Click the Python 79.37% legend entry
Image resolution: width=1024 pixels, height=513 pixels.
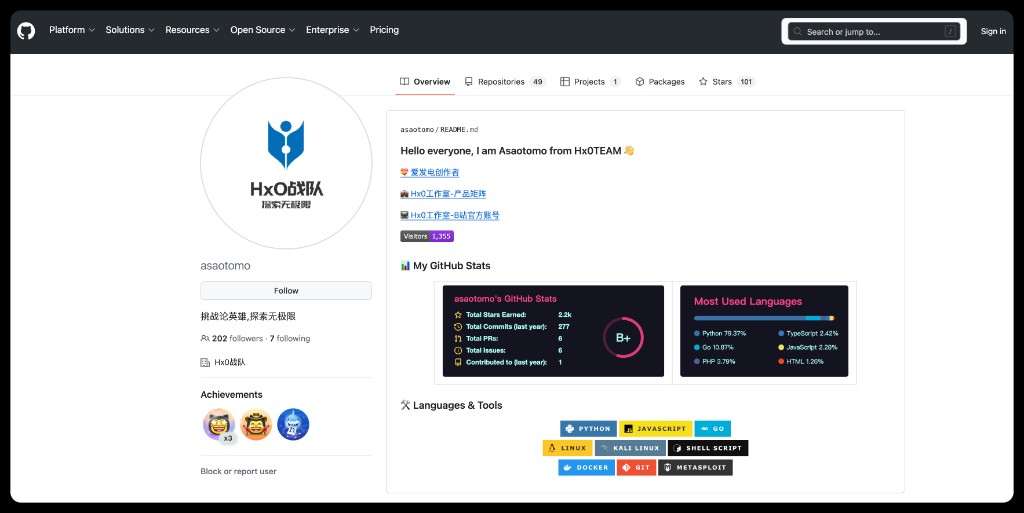point(720,333)
